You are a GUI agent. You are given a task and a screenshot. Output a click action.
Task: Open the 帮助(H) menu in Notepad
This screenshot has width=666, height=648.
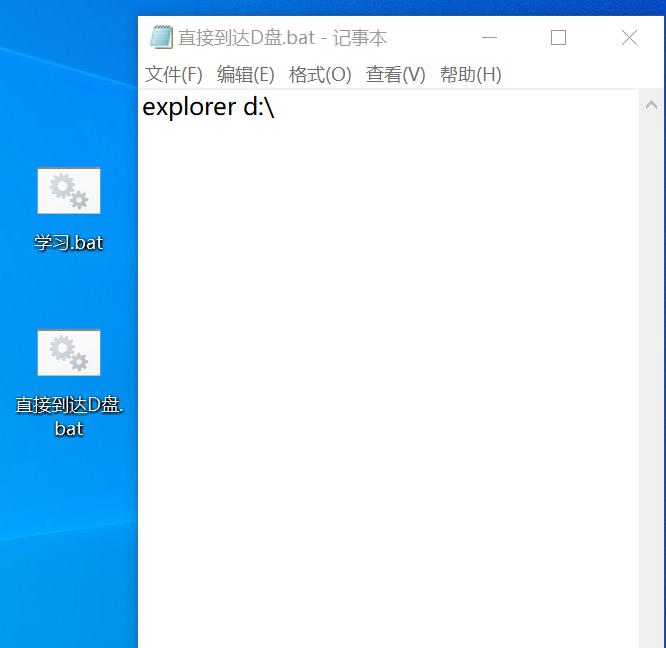pos(471,75)
